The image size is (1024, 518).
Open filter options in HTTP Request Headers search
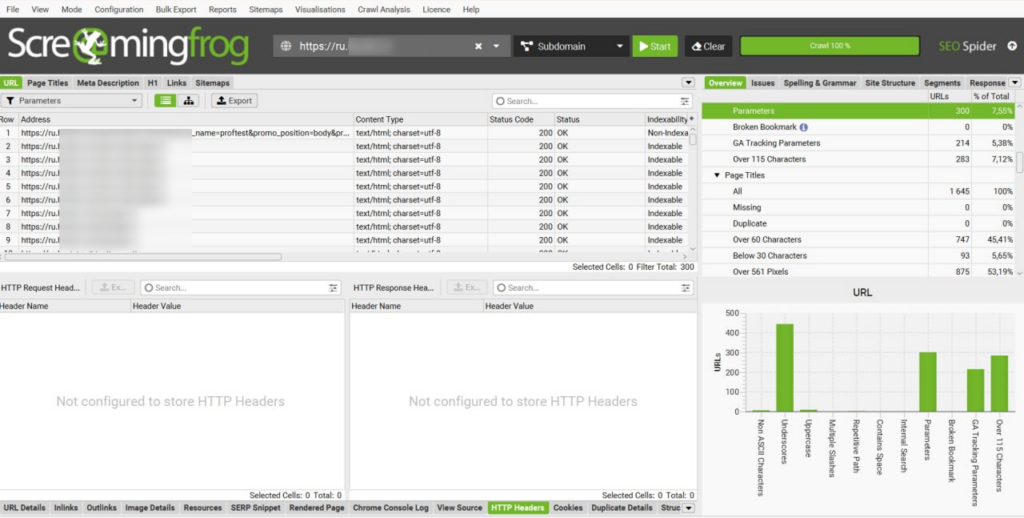click(x=333, y=288)
